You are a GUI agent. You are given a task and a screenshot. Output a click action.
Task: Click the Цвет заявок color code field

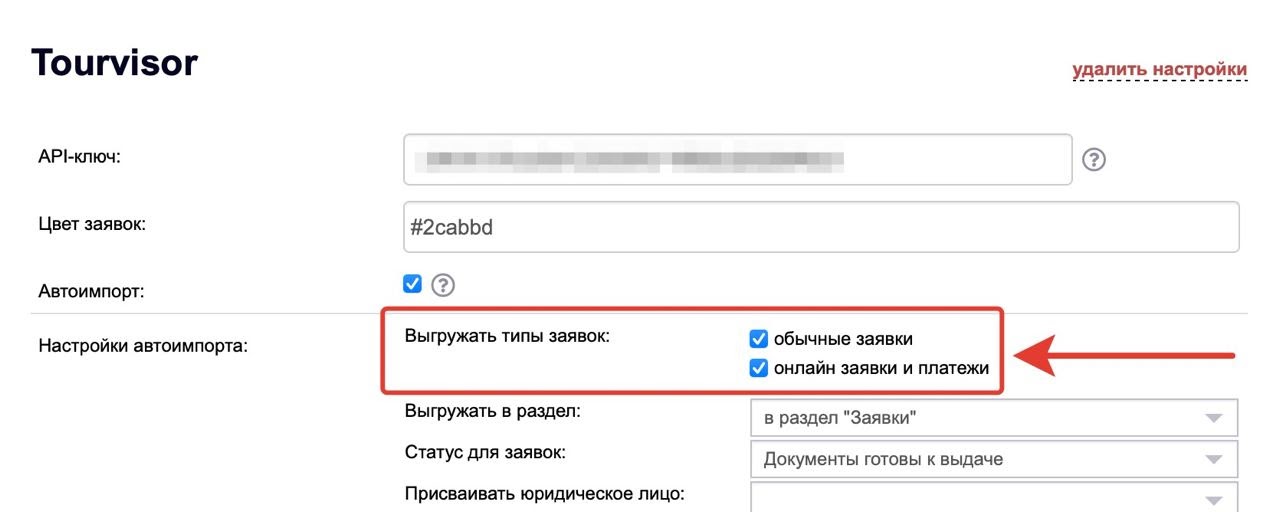click(820, 227)
